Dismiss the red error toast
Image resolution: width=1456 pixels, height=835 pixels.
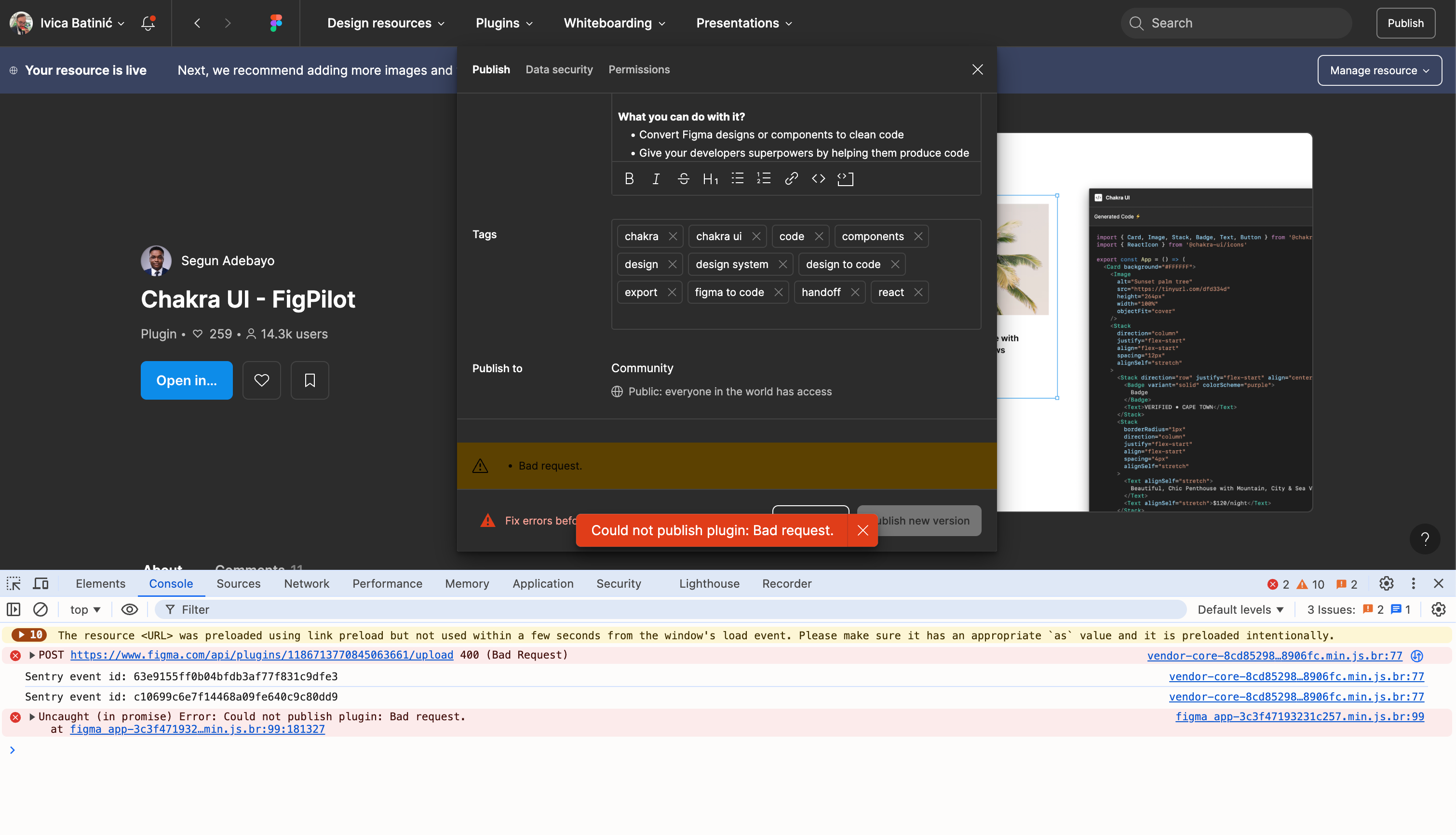863,530
